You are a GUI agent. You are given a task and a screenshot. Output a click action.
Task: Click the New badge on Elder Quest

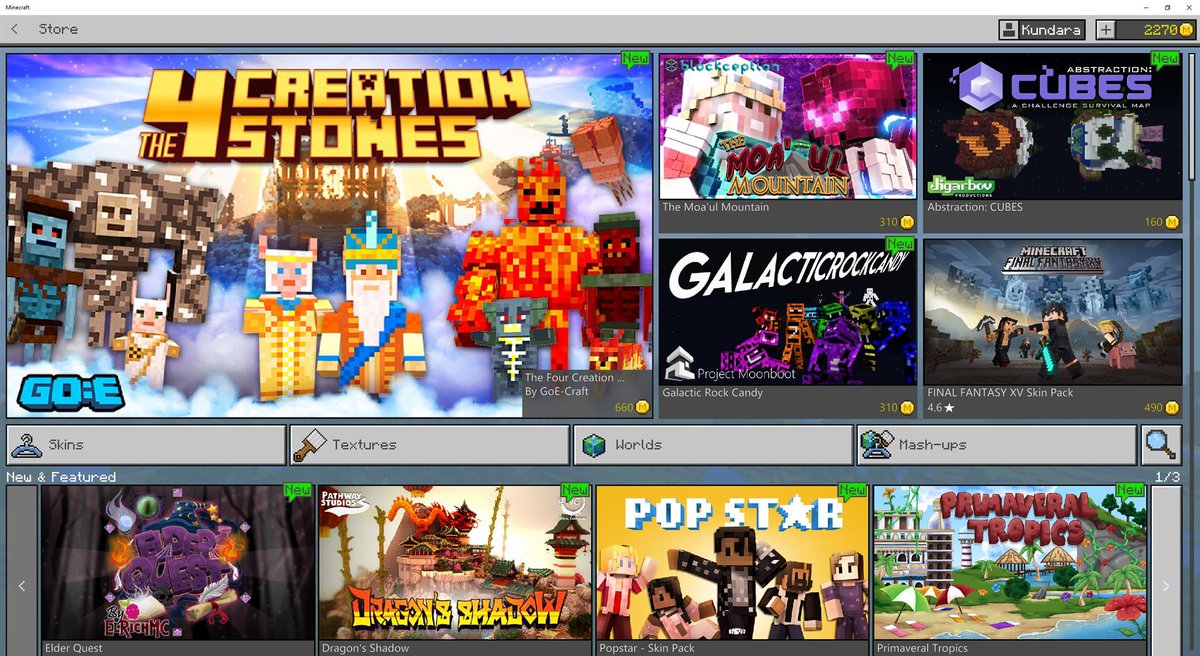[297, 491]
